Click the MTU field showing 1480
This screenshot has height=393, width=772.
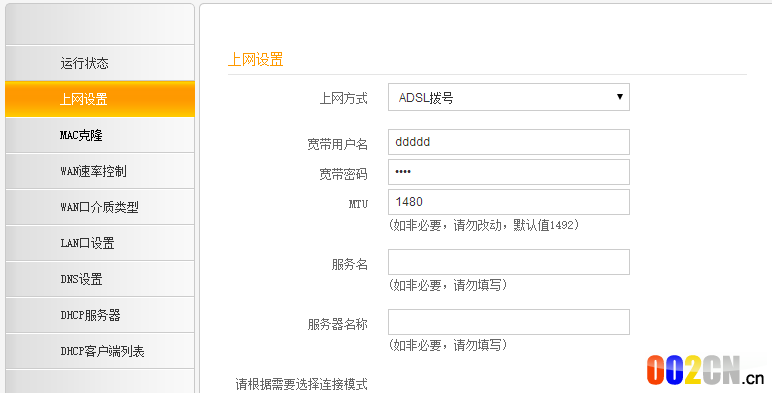[x=509, y=202]
